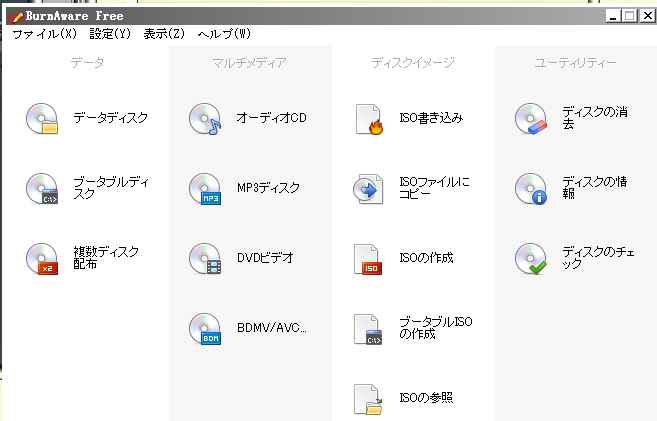Click the データ column heading
This screenshot has height=421, width=657.
(87, 63)
